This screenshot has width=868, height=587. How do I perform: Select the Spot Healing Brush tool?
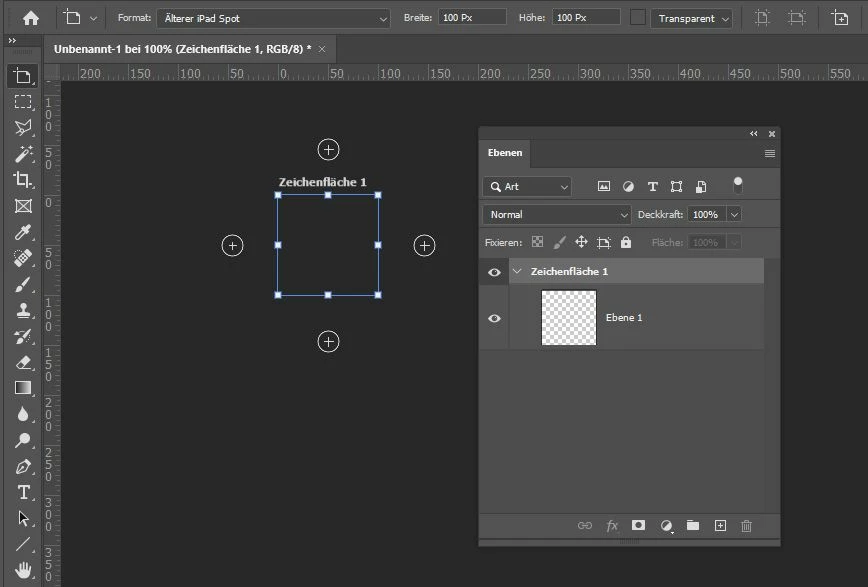[x=23, y=258]
